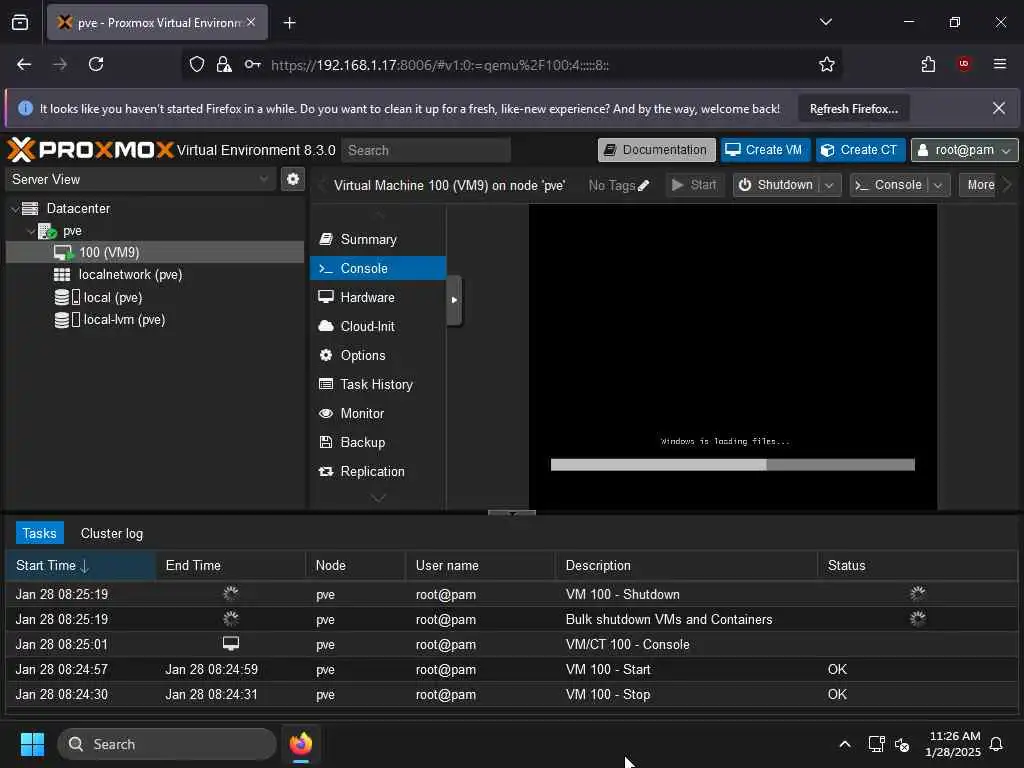Open the Backup section
This screenshot has height=768, width=1024.
point(377,442)
